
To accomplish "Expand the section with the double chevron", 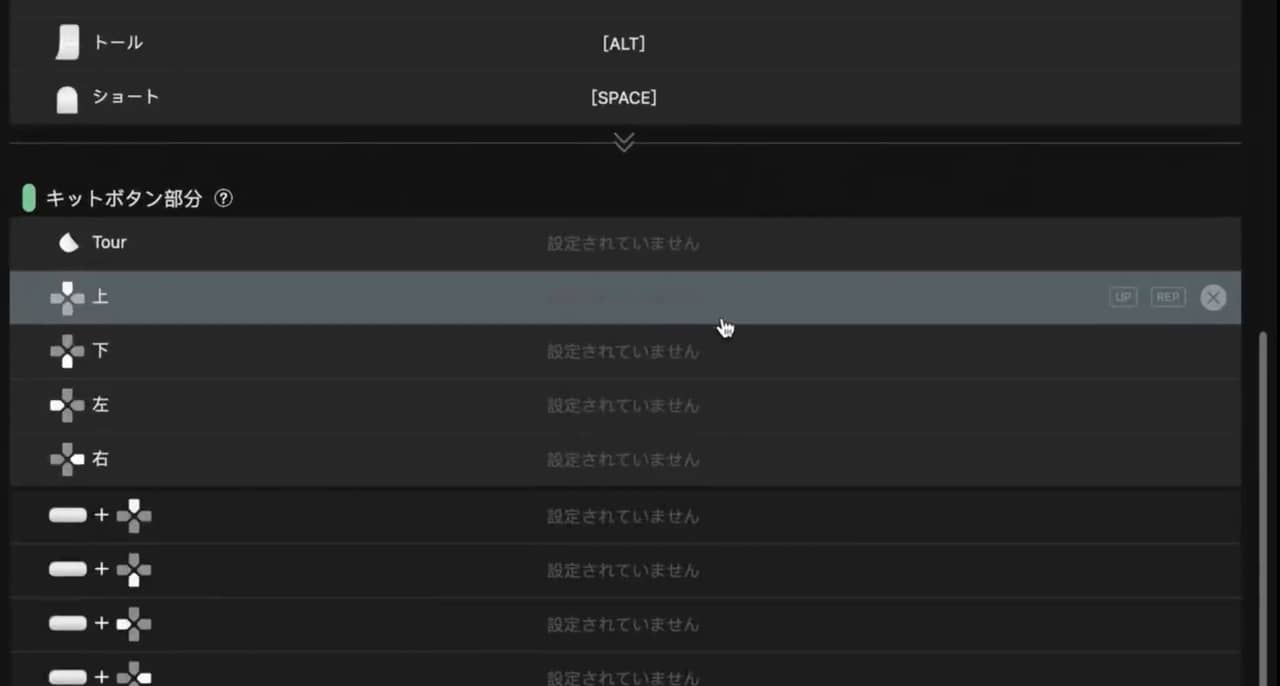I will click(x=624, y=142).
